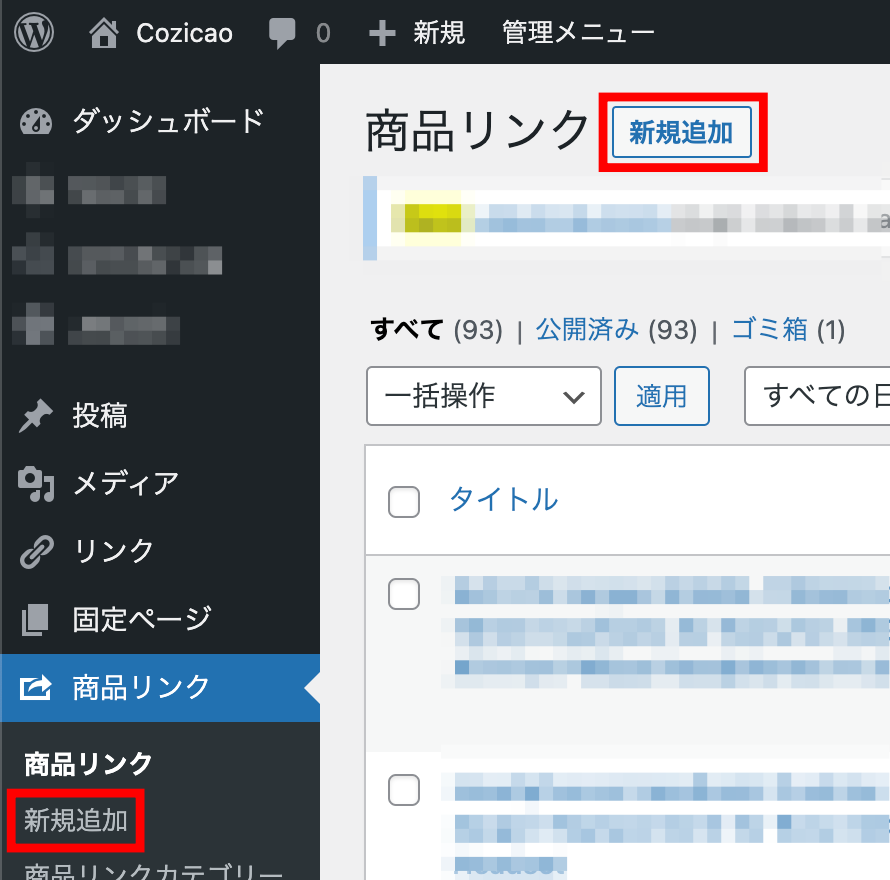Click the pages icon for 固定ページ
Image resolution: width=890 pixels, height=880 pixels.
[x=35, y=619]
